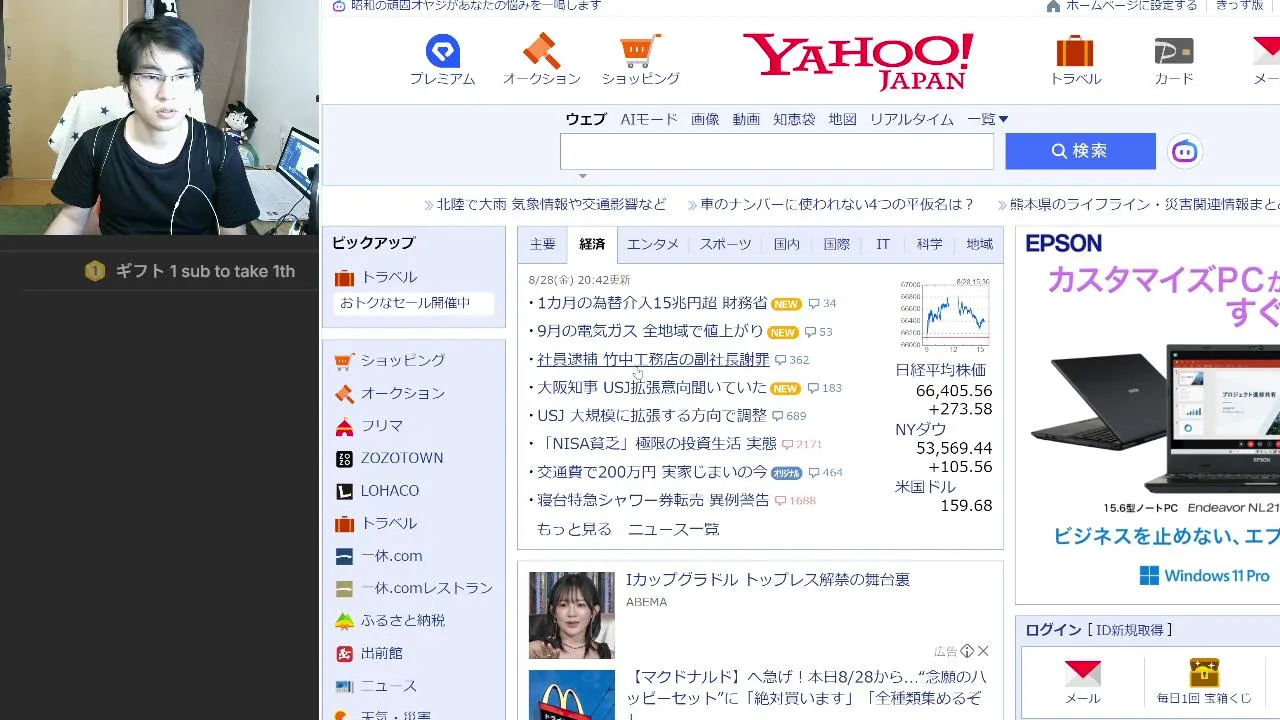Click the トラベル icon in ピックアップ box
The width and height of the screenshot is (1280, 720).
[344, 278]
